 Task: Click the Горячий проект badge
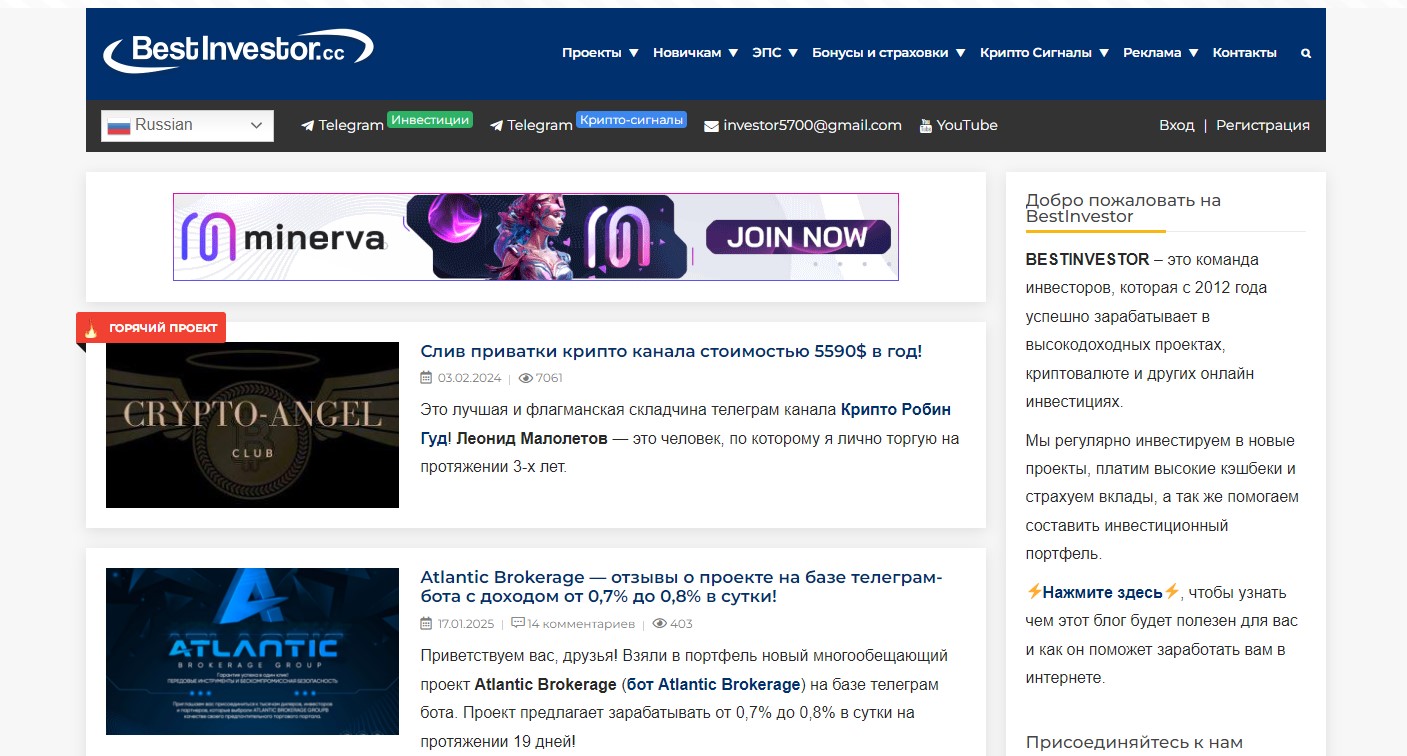(x=151, y=329)
